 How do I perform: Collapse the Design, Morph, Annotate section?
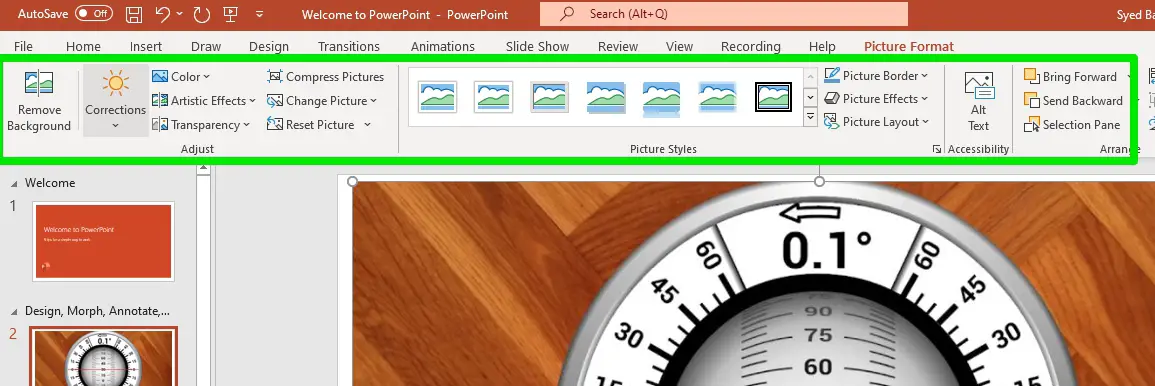[15, 311]
